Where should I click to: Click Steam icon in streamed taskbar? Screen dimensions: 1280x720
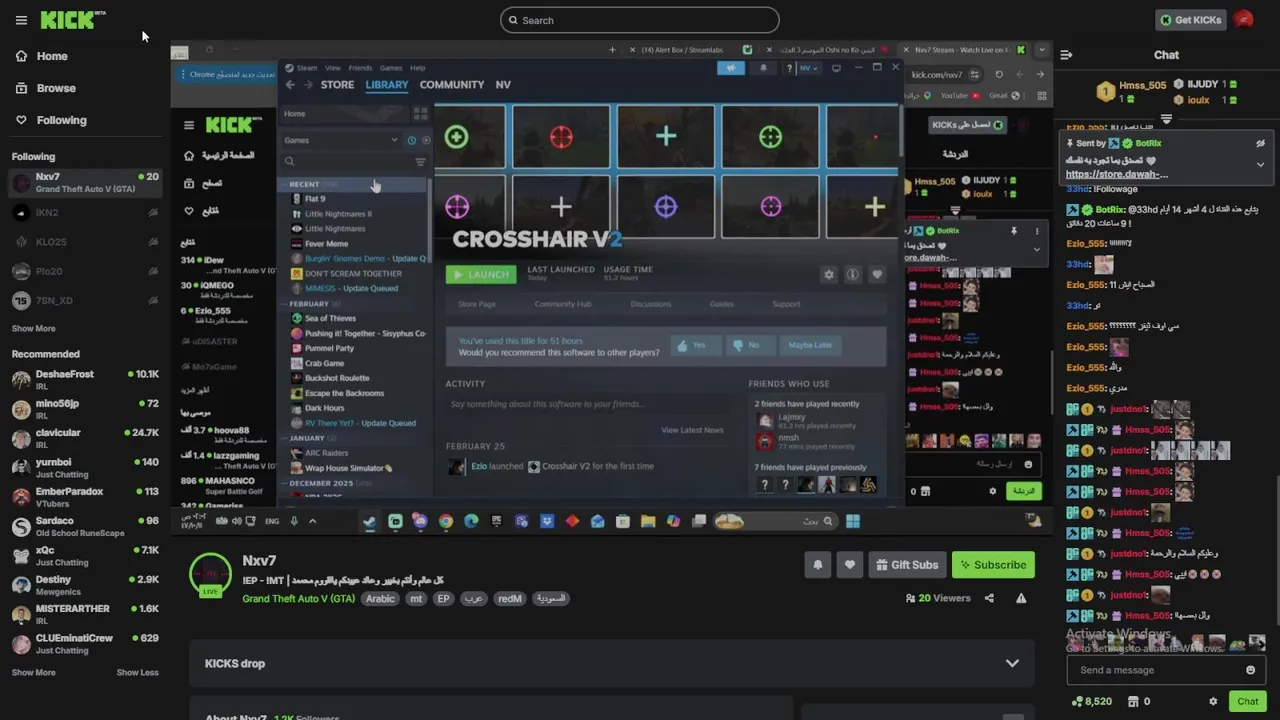click(x=370, y=521)
